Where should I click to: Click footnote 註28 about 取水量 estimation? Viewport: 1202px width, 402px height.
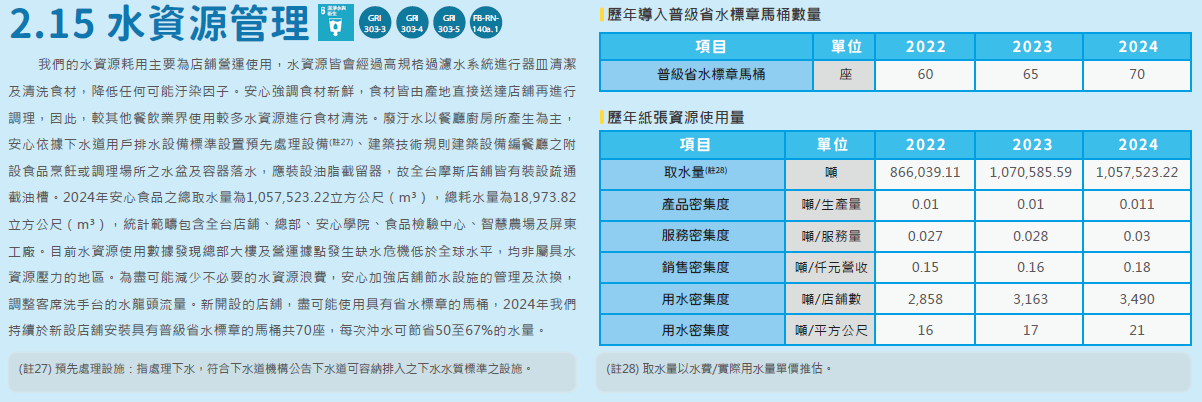[x=720, y=369]
